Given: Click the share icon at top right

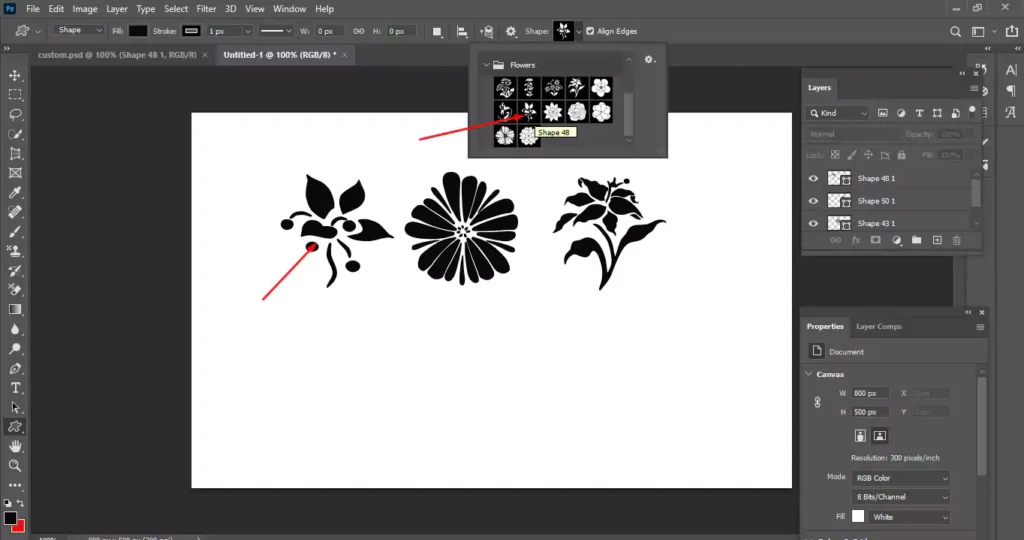Looking at the screenshot, I should [x=1012, y=31].
